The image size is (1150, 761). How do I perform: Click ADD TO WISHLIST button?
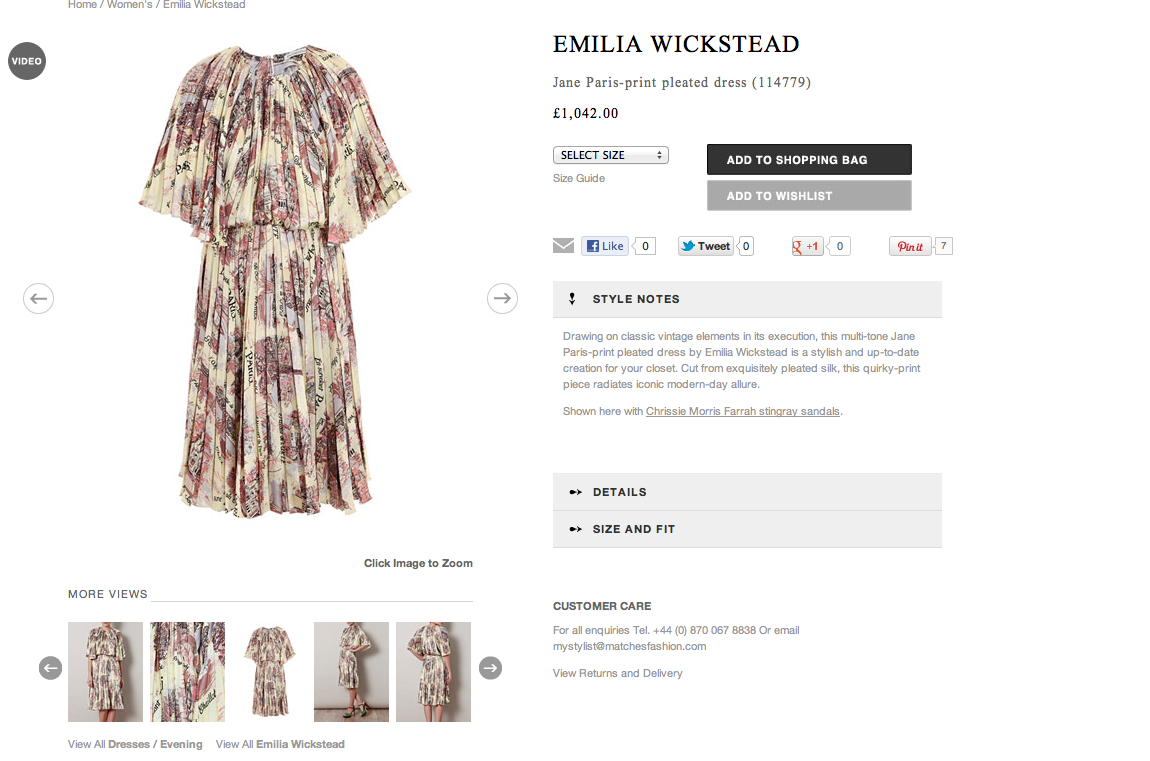[809, 196]
